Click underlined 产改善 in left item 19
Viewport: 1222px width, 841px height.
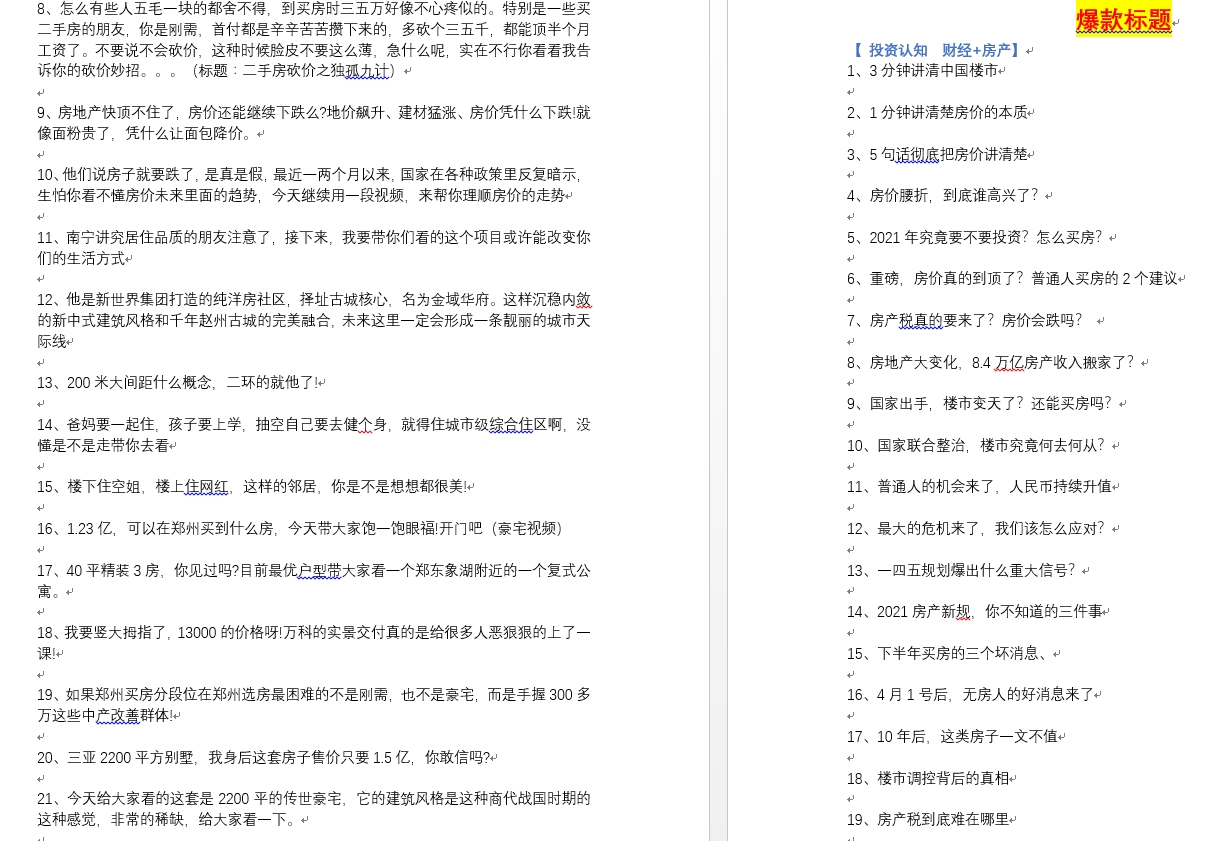[x=118, y=716]
